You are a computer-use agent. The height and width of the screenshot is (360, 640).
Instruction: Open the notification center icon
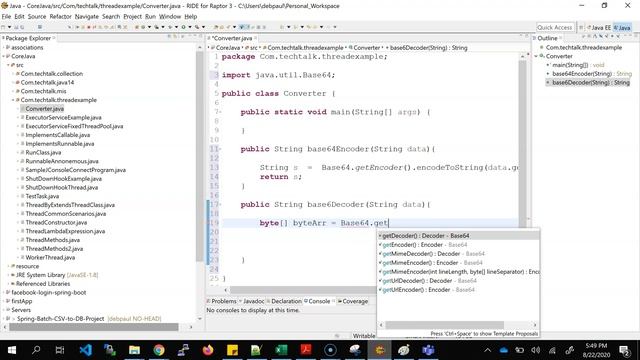pyautogui.click(x=624, y=350)
